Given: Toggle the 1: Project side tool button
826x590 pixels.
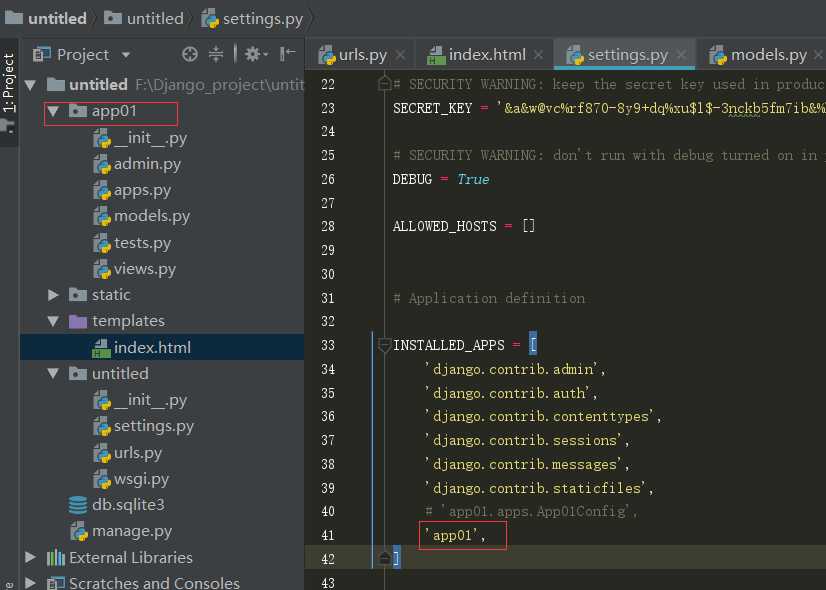Looking at the screenshot, I should click(x=9, y=82).
